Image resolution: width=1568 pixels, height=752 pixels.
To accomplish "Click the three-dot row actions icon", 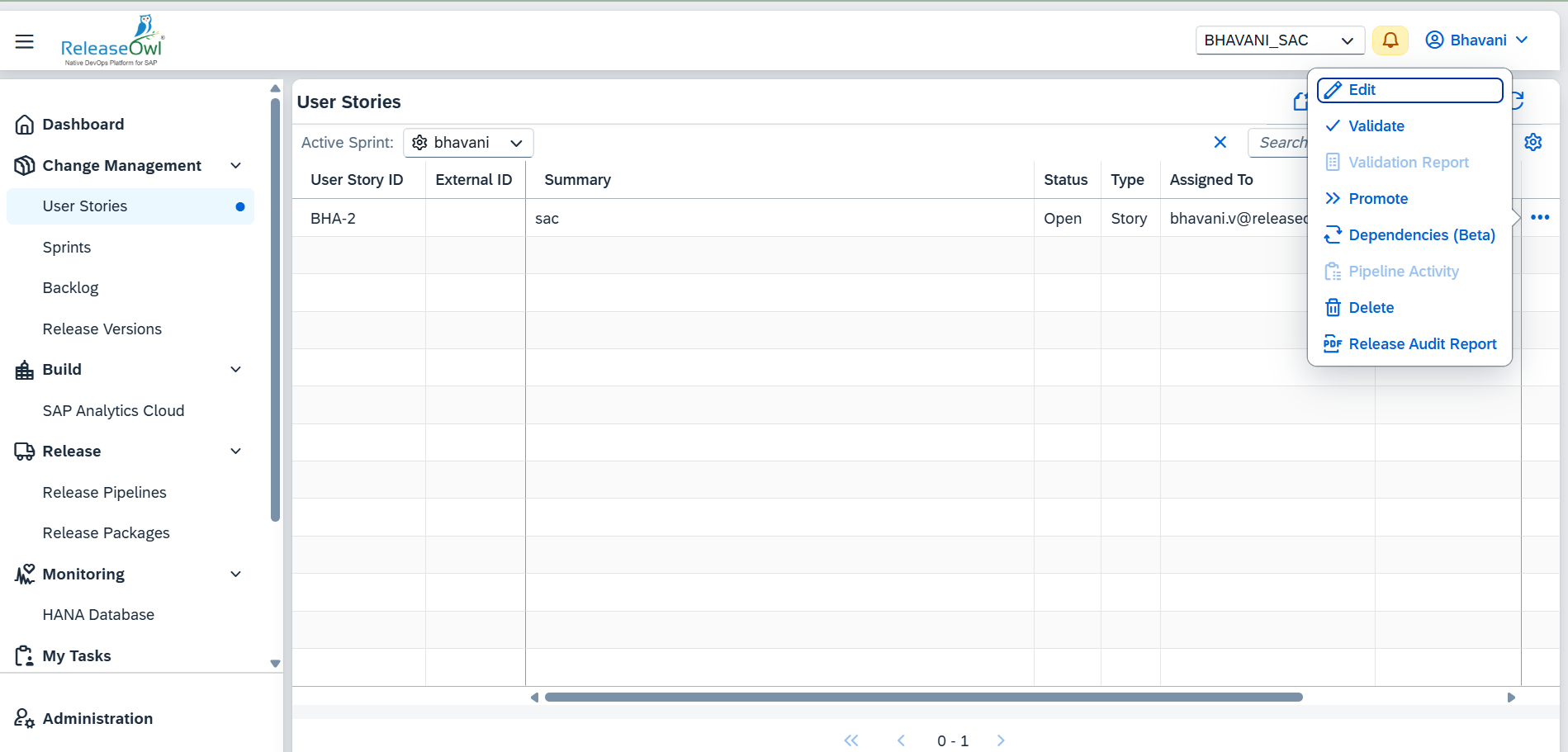I will click(x=1539, y=218).
